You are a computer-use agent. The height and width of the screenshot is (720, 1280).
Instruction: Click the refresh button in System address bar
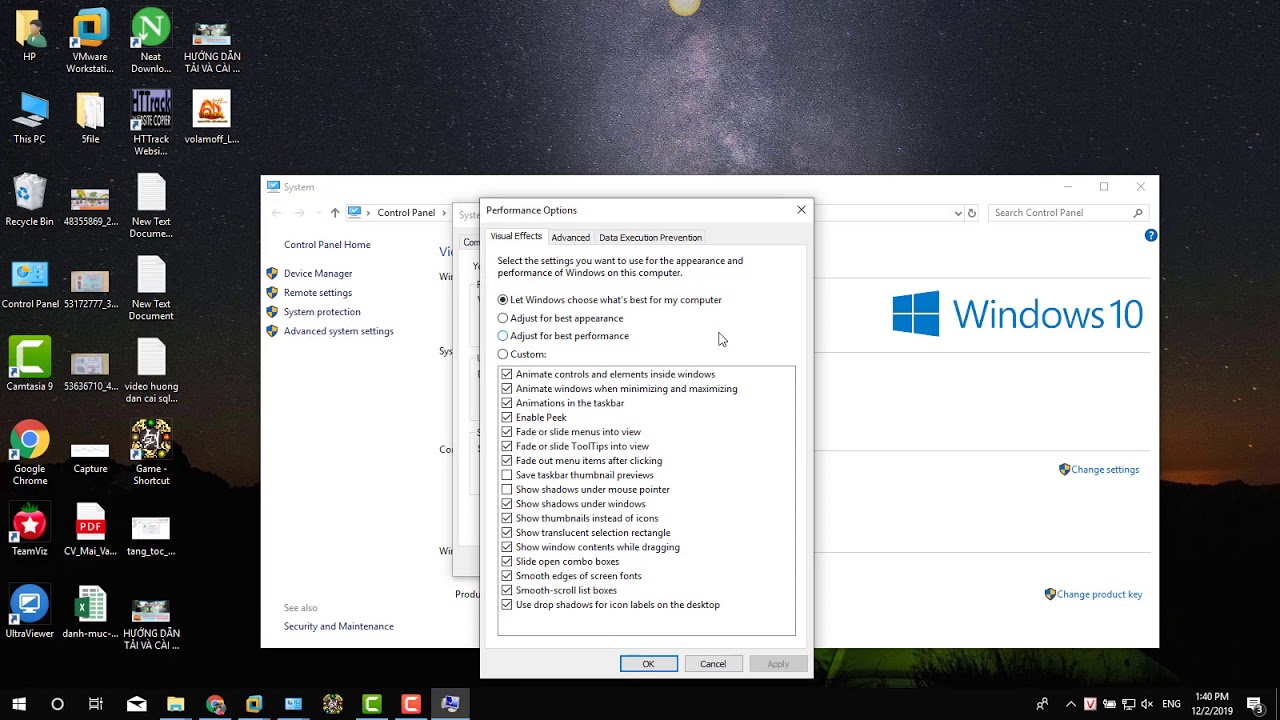pyautogui.click(x=971, y=213)
